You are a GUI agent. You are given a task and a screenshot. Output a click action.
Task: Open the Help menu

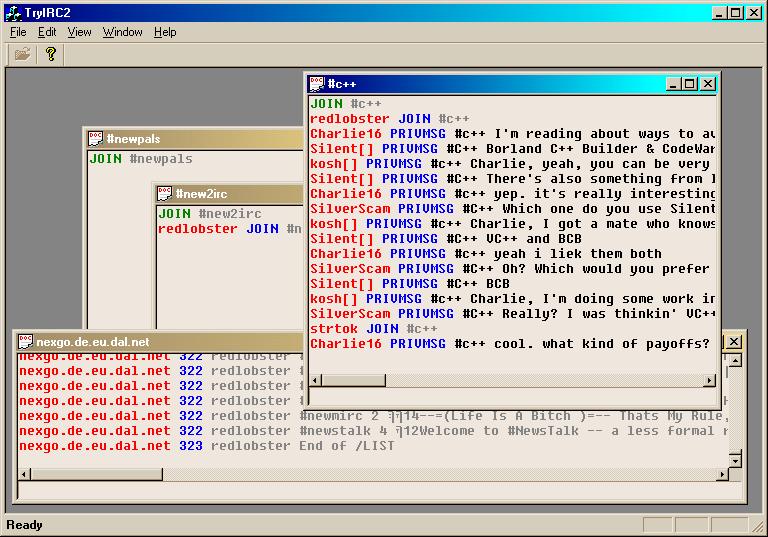[x=165, y=32]
